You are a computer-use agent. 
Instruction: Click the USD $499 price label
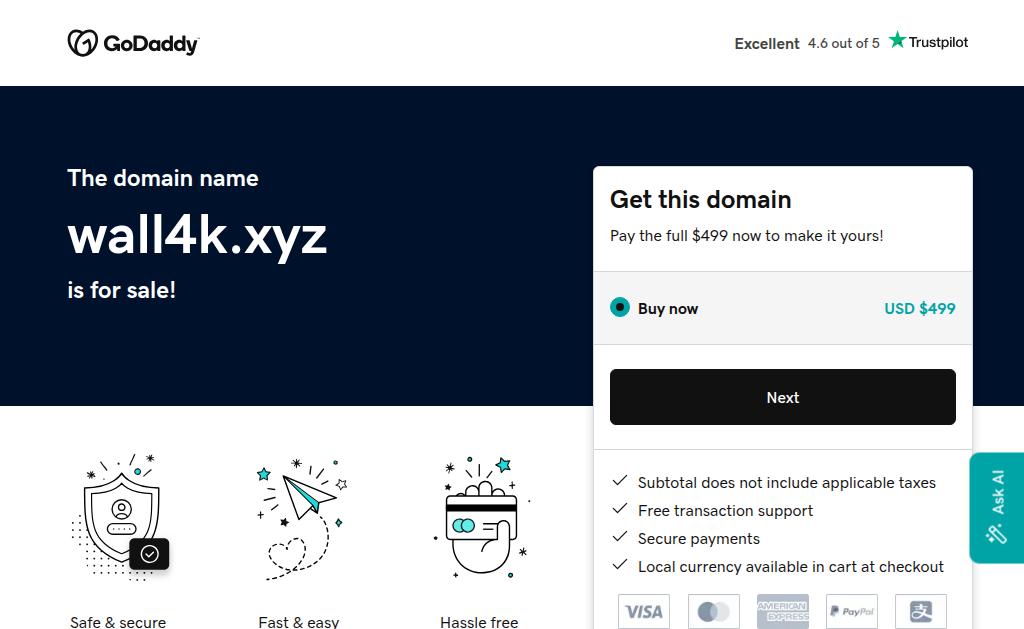(920, 308)
